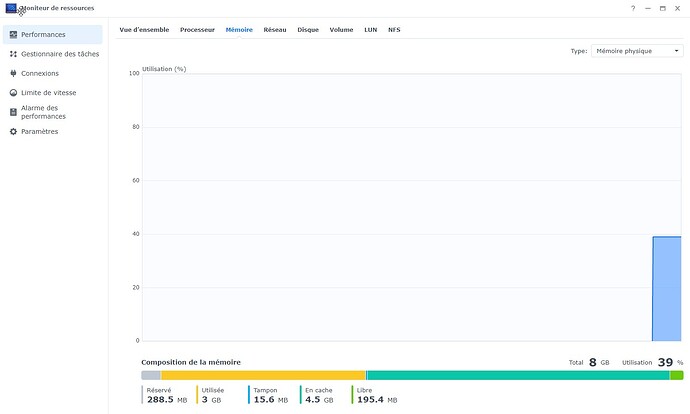The width and height of the screenshot is (690, 414).
Task: Open the Type dropdown Mémoire physique
Action: pyautogui.click(x=636, y=50)
